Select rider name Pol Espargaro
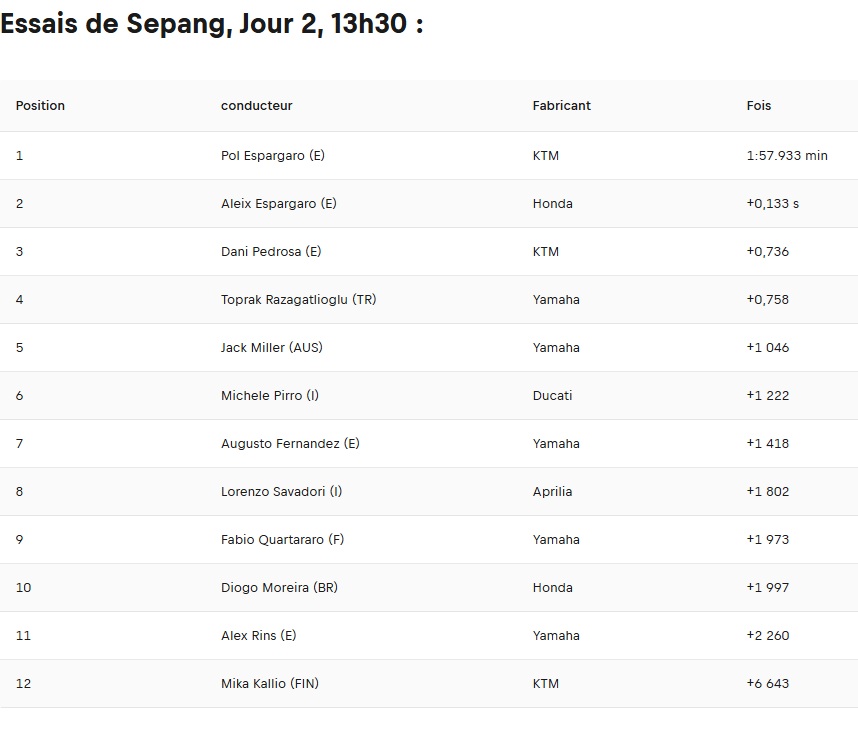Image resolution: width=858 pixels, height=729 pixels. click(x=273, y=156)
